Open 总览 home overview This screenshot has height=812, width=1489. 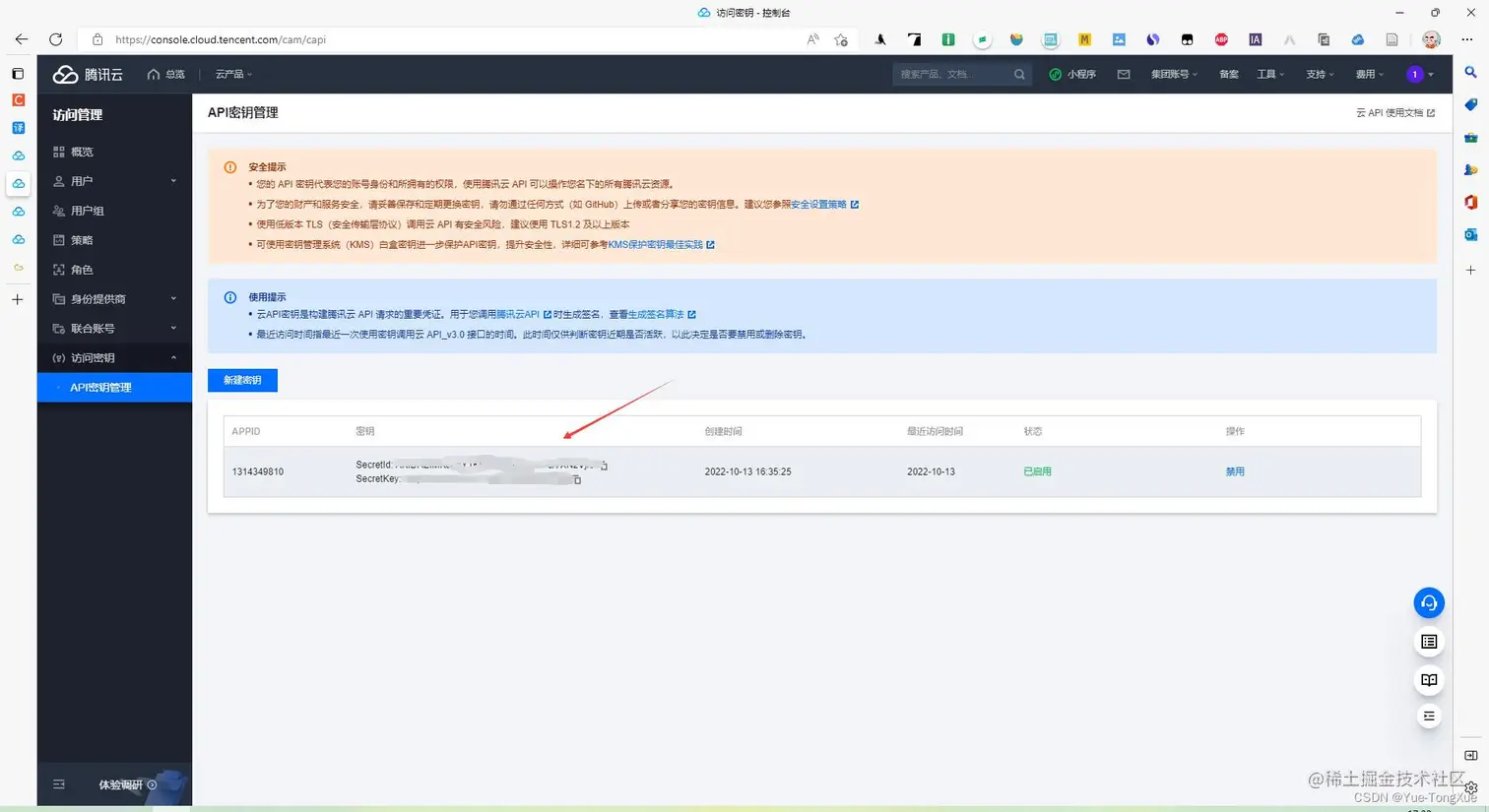(x=165, y=75)
